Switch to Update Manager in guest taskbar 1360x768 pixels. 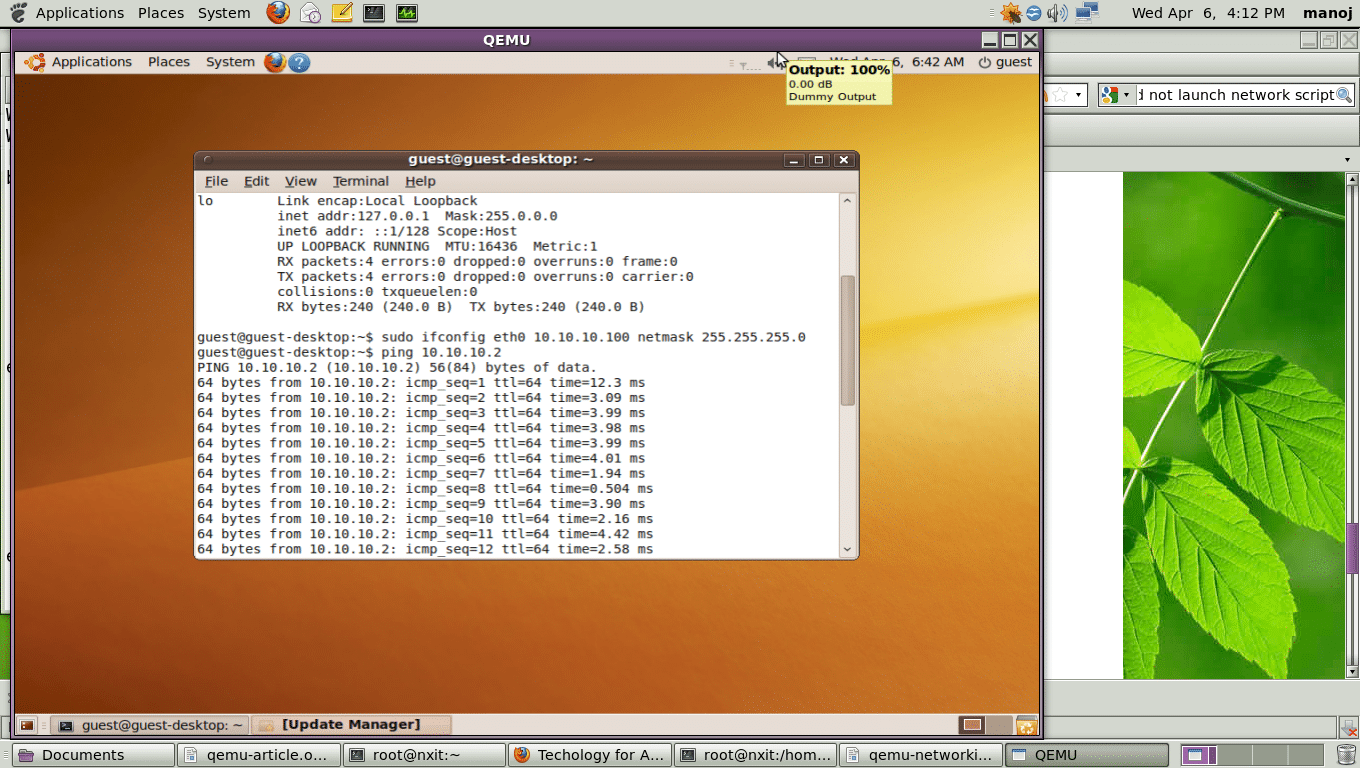pyautogui.click(x=351, y=725)
